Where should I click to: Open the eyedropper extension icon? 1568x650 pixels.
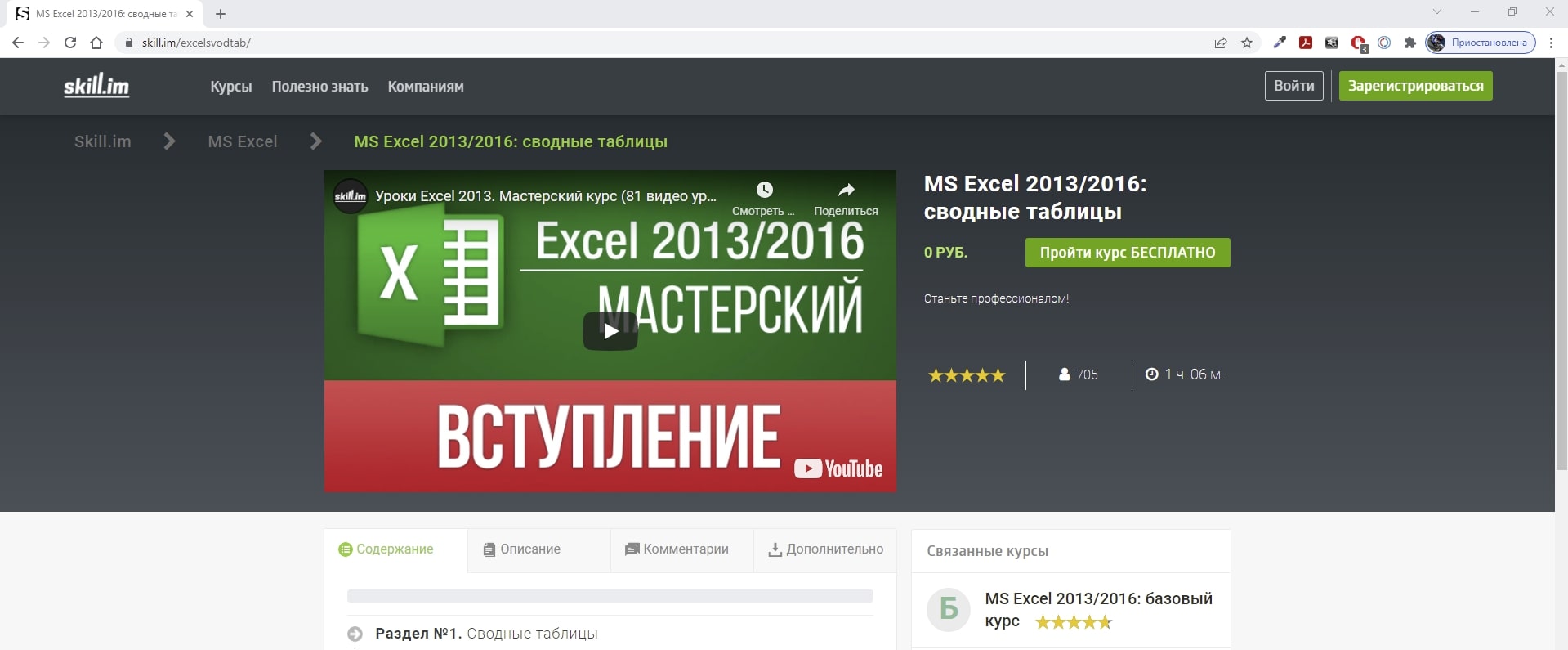(x=1280, y=43)
